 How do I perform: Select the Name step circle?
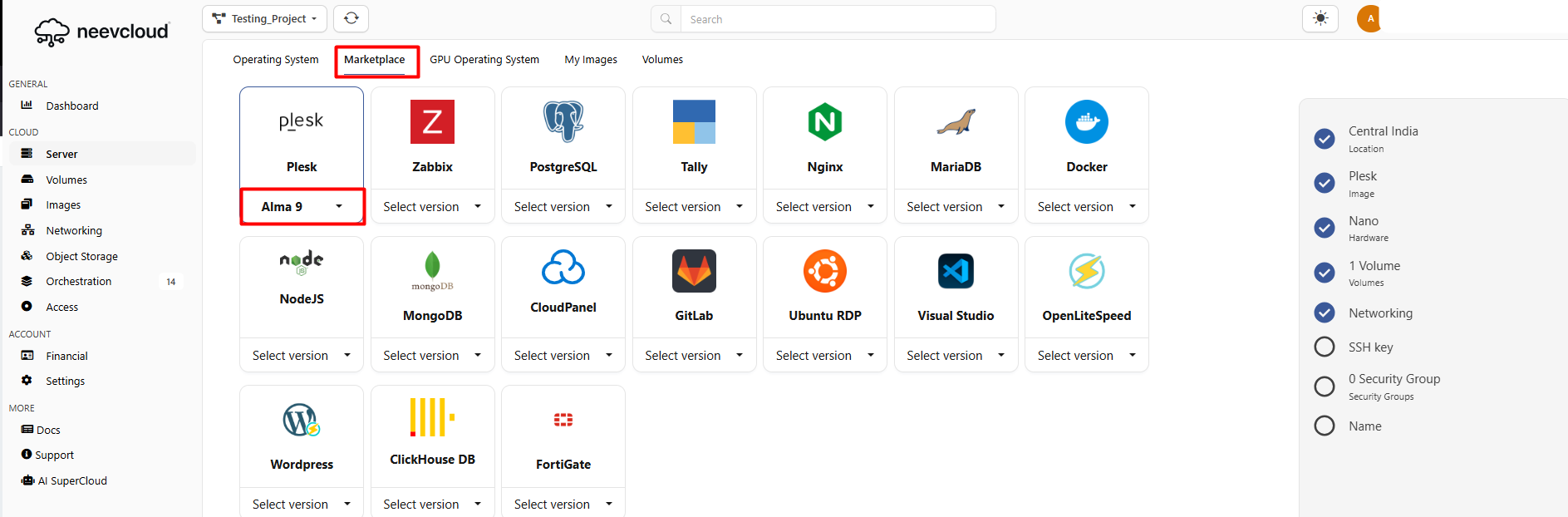click(x=1325, y=426)
